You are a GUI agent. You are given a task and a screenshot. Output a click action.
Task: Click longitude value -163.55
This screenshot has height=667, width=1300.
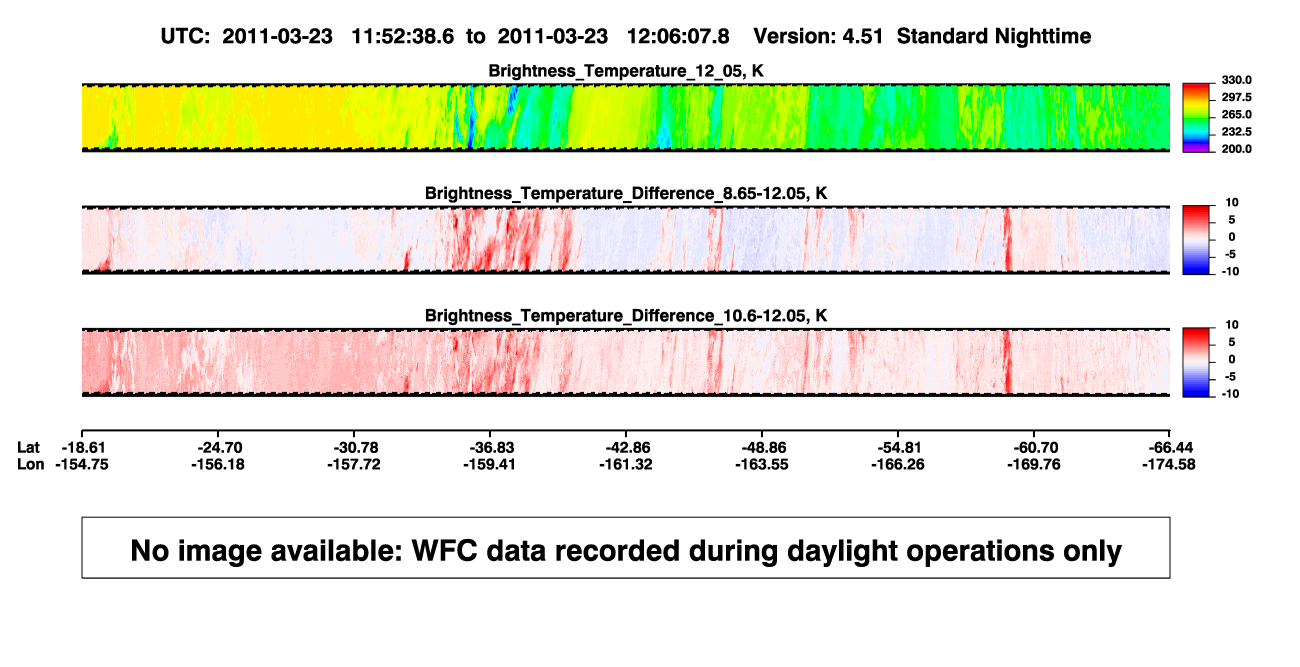click(762, 464)
